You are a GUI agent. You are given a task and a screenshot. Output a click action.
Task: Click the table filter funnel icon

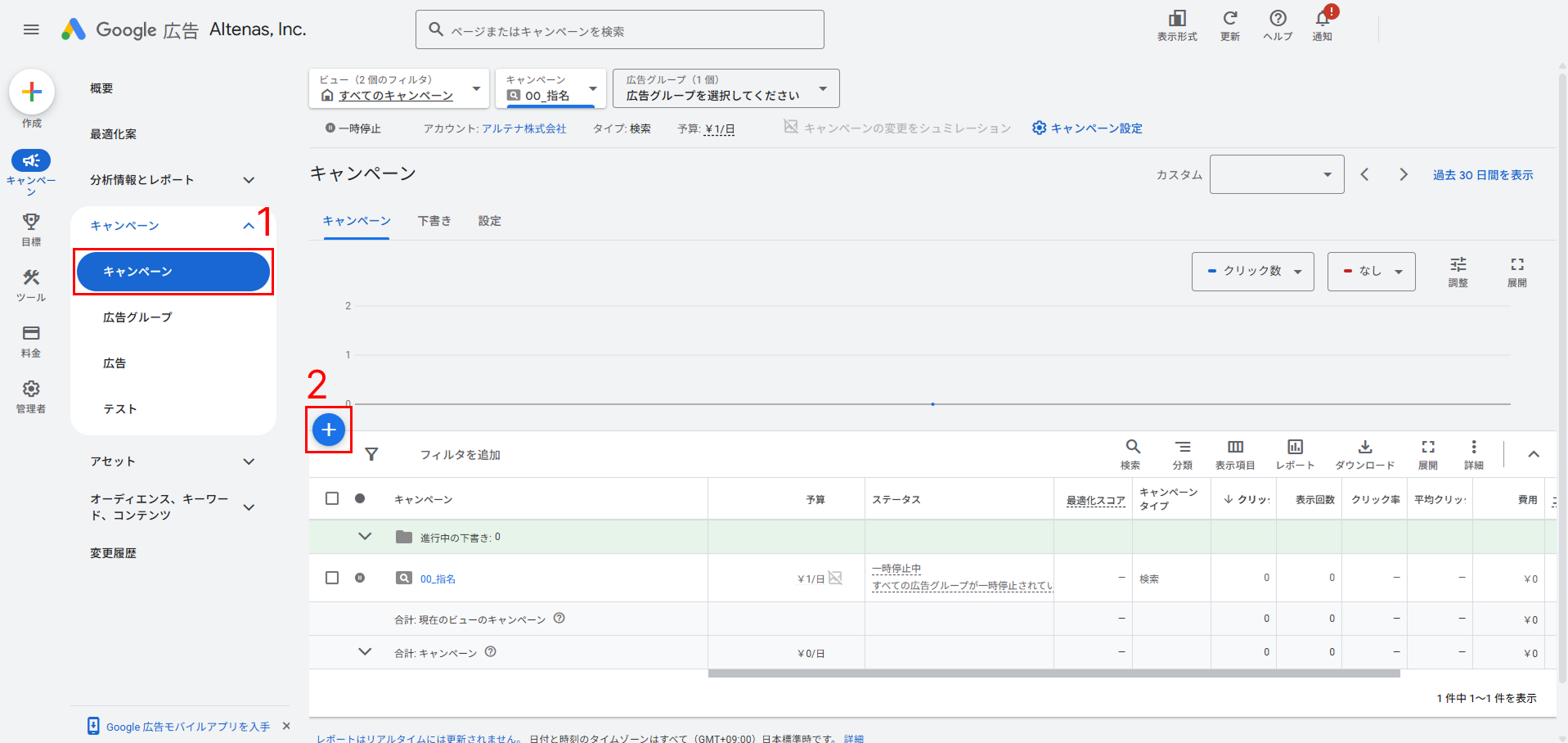[x=371, y=454]
